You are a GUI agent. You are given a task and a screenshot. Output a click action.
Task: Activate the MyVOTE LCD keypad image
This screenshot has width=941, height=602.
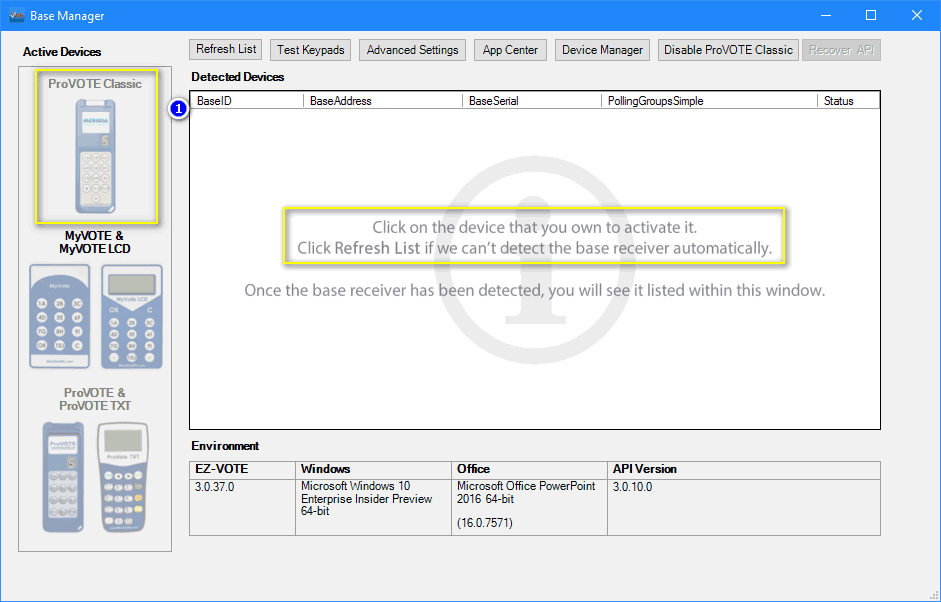132,316
